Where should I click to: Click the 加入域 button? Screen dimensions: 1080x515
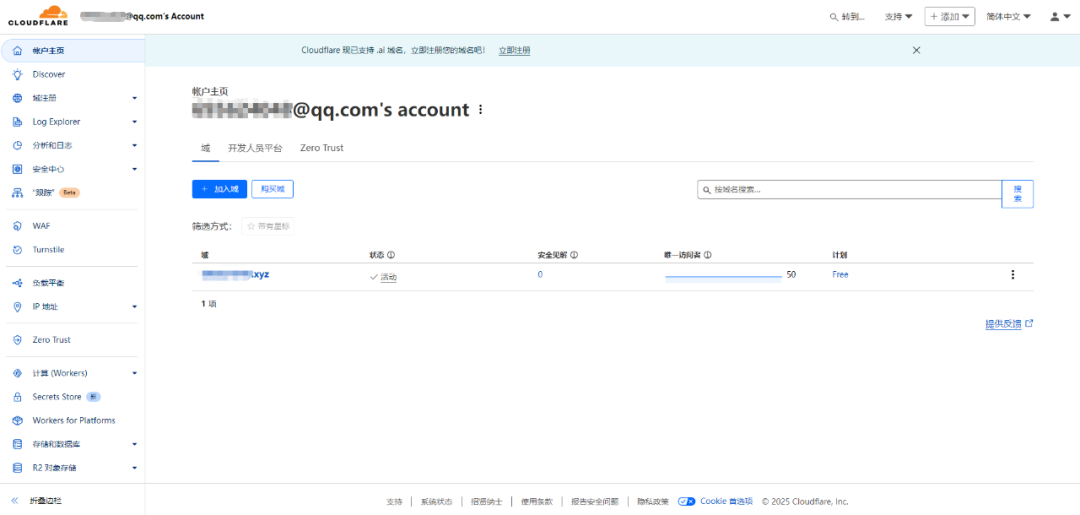coord(219,189)
